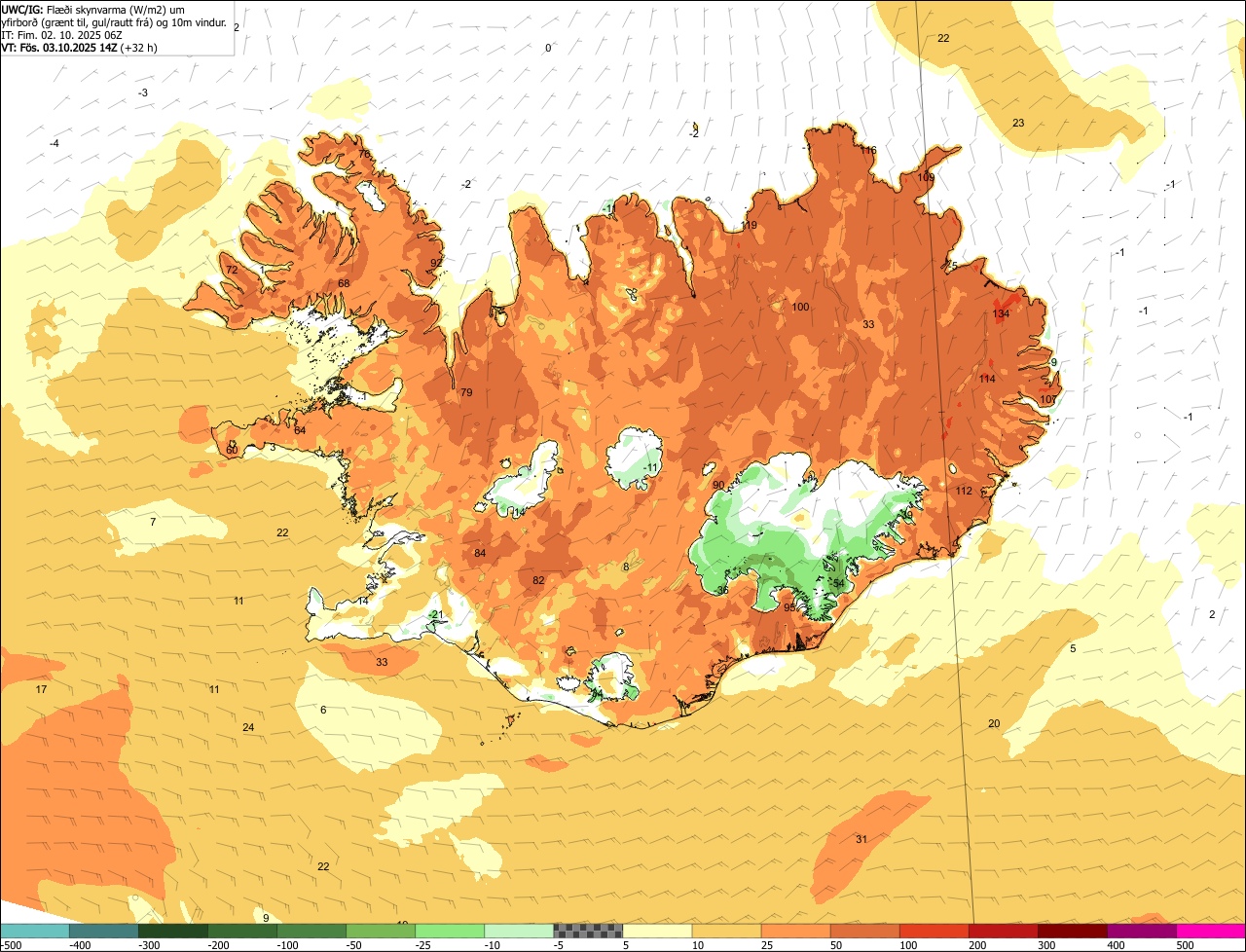Viewport: 1246px width, 952px height.
Task: Click the 'yfirborð (grænt til, gul/rautt frá)' line
Action: tap(114, 22)
